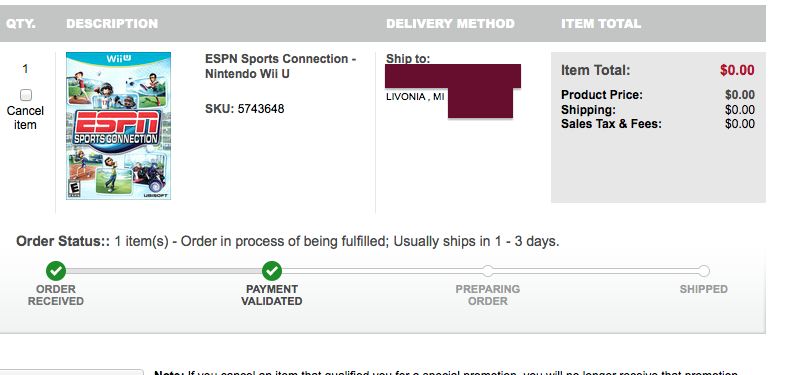Click the Description column header
Image resolution: width=786 pixels, height=375 pixels.
click(112, 24)
